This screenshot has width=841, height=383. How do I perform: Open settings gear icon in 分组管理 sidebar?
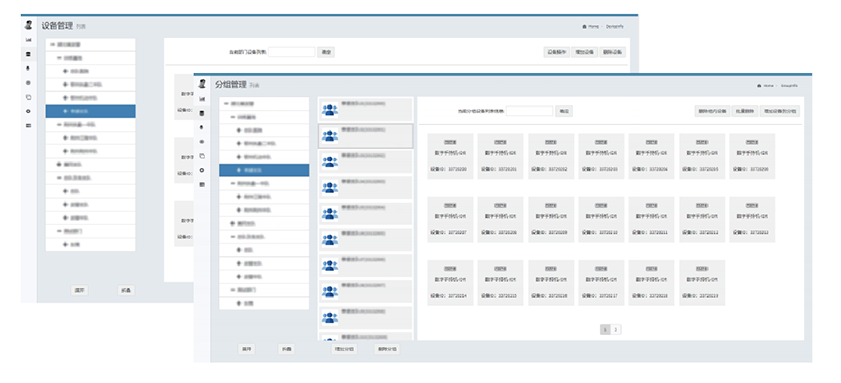[x=202, y=170]
